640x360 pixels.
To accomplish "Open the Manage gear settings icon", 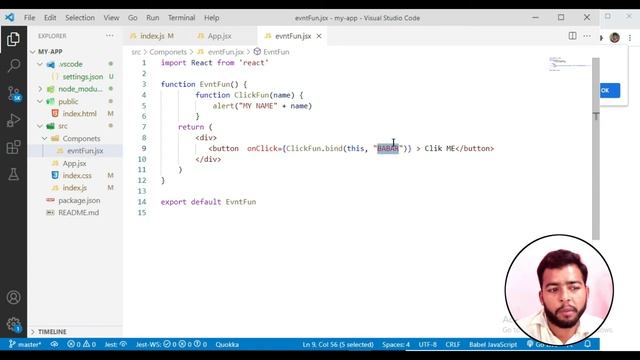I will [x=13, y=324].
